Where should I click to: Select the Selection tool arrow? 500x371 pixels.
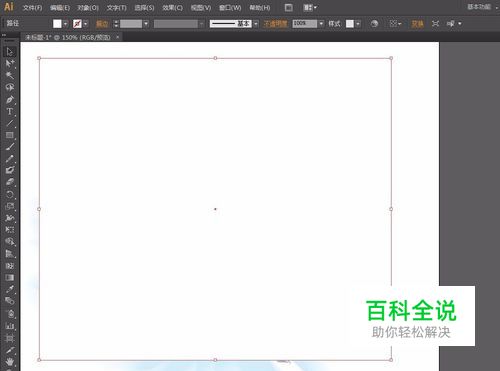coord(9,52)
